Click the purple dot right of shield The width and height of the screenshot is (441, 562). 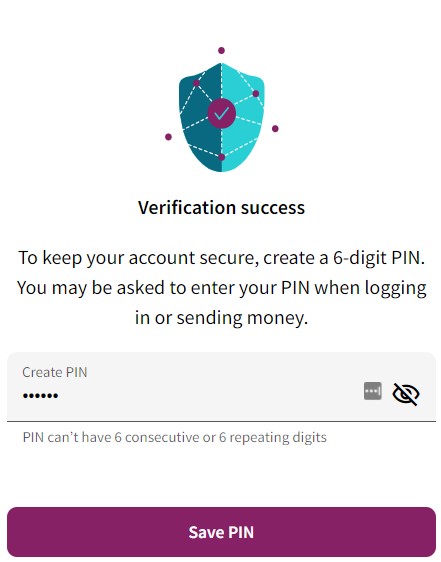pos(275,129)
